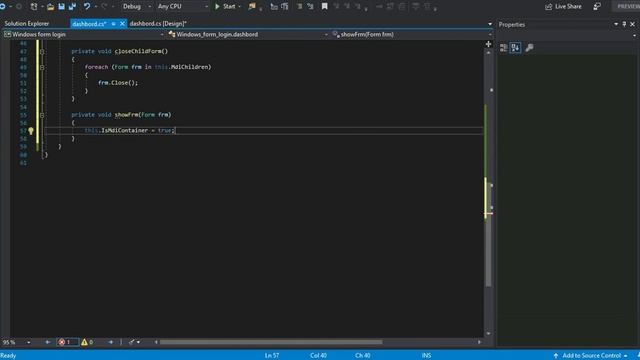Click the scroll down arrow in editor
640x360 pixels.
point(488,333)
